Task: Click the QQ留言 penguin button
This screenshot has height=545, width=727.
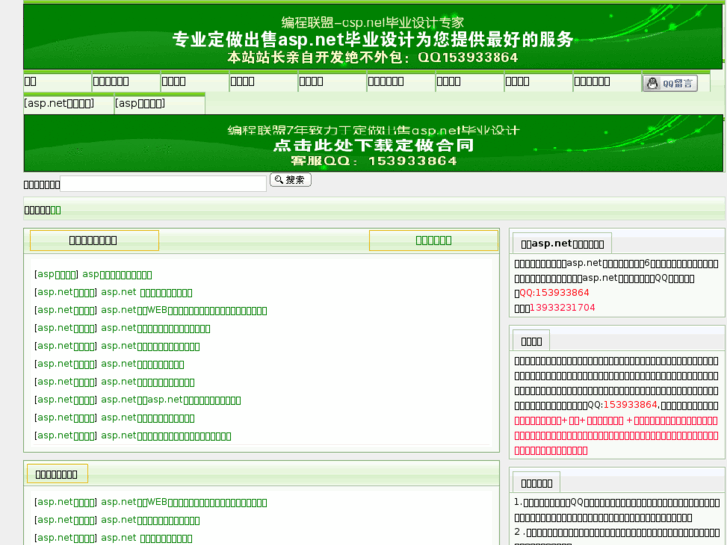Action: (x=670, y=83)
